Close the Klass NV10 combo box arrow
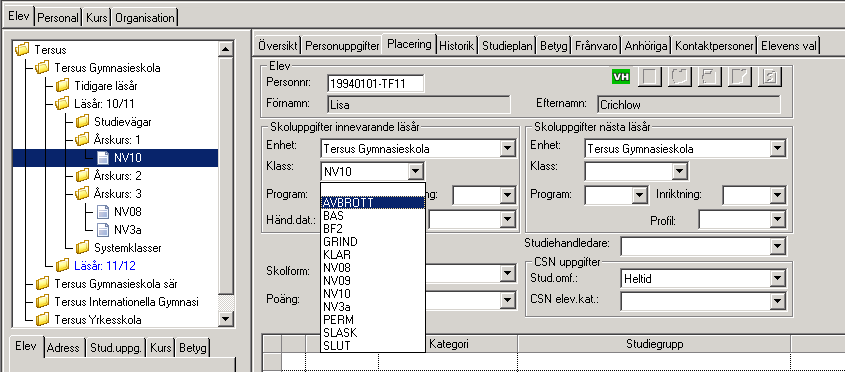The image size is (845, 372). [x=415, y=172]
